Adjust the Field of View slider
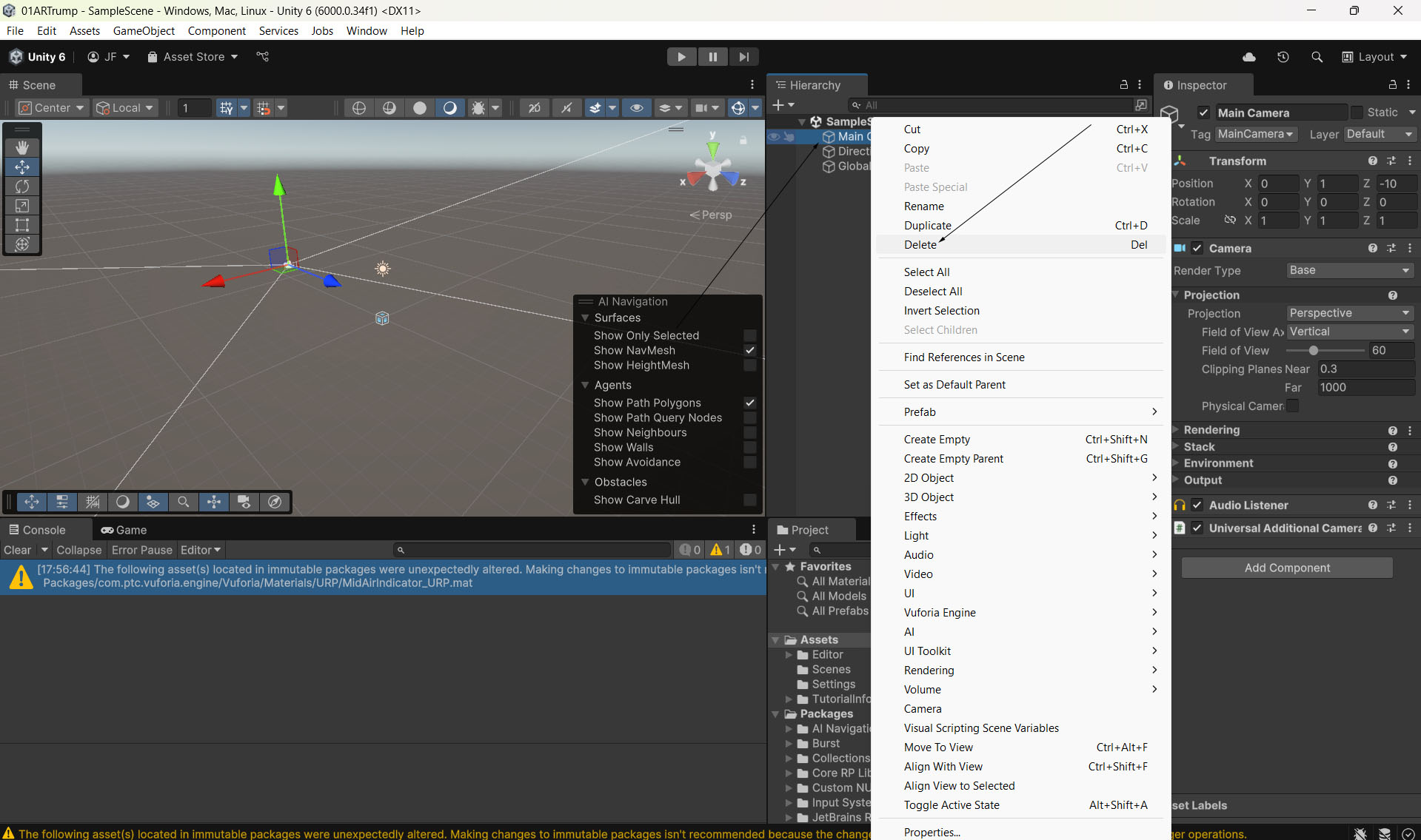This screenshot has height=840, width=1421. point(1314,351)
